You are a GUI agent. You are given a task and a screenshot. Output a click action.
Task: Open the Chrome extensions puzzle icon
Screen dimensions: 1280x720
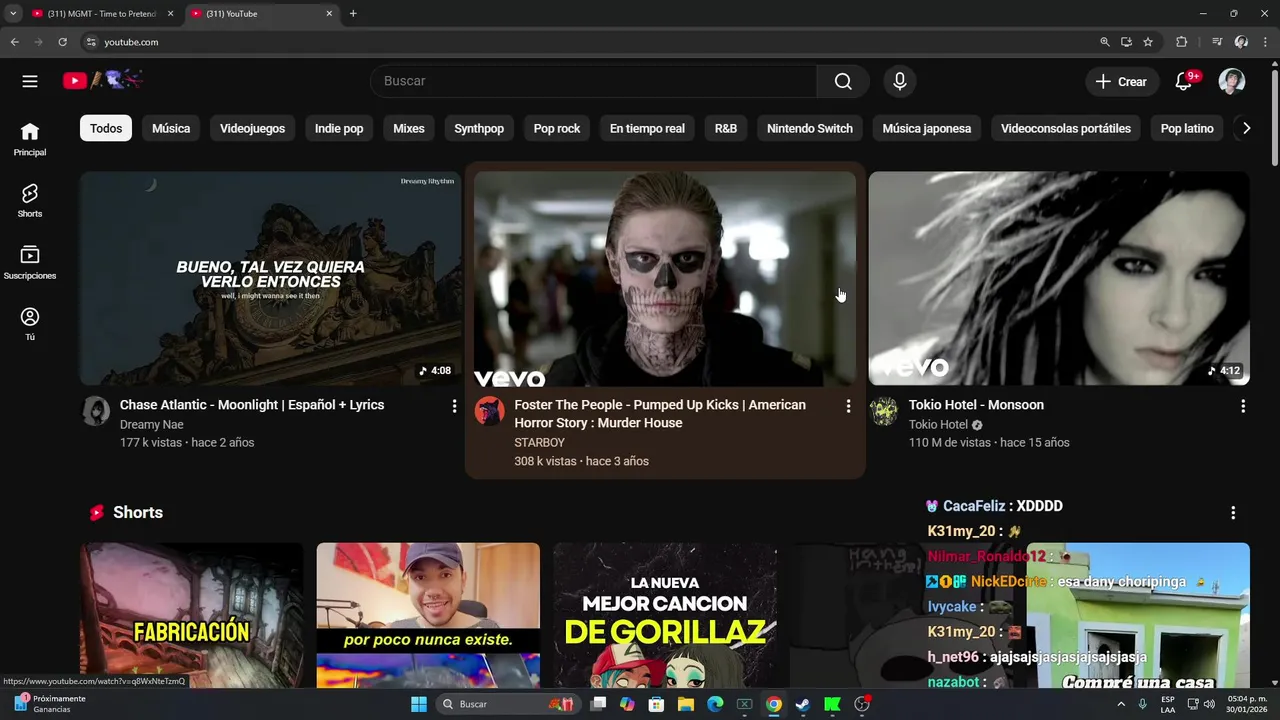tap(1182, 42)
